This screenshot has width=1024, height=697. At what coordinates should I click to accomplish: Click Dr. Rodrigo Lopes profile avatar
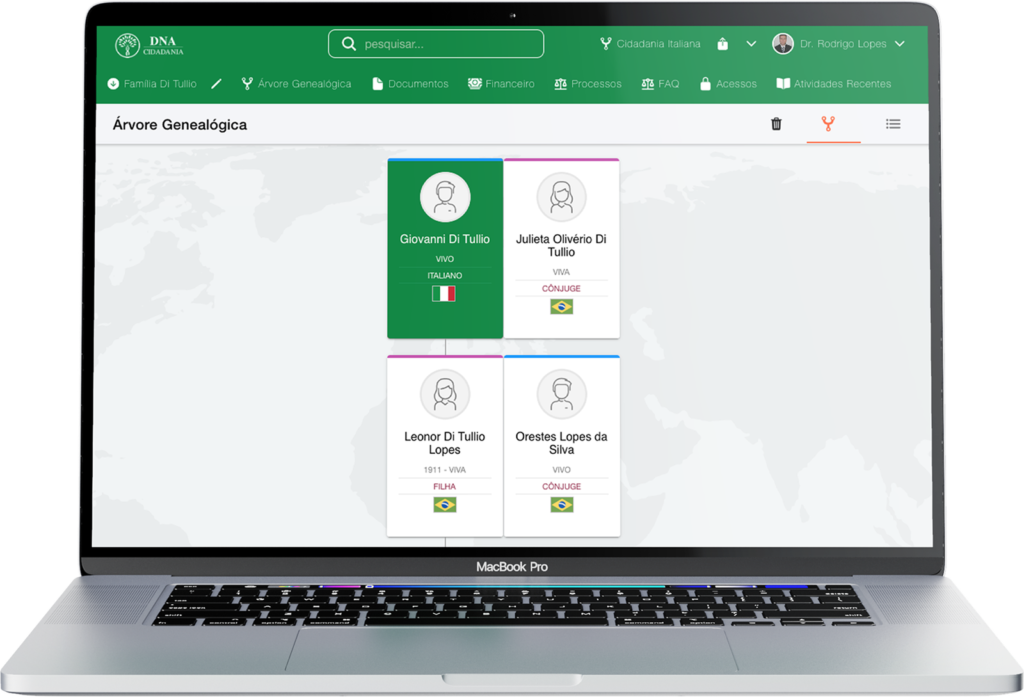point(783,44)
